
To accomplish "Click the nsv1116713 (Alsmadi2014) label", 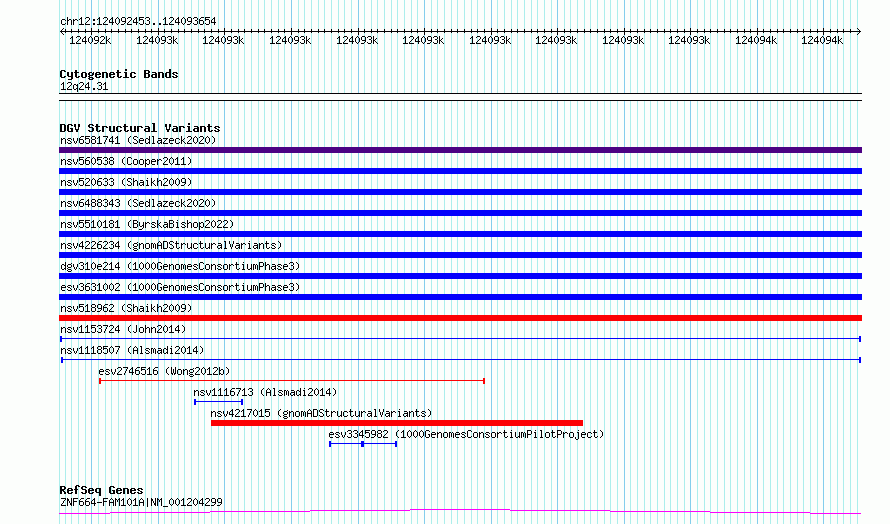I will click(265, 392).
